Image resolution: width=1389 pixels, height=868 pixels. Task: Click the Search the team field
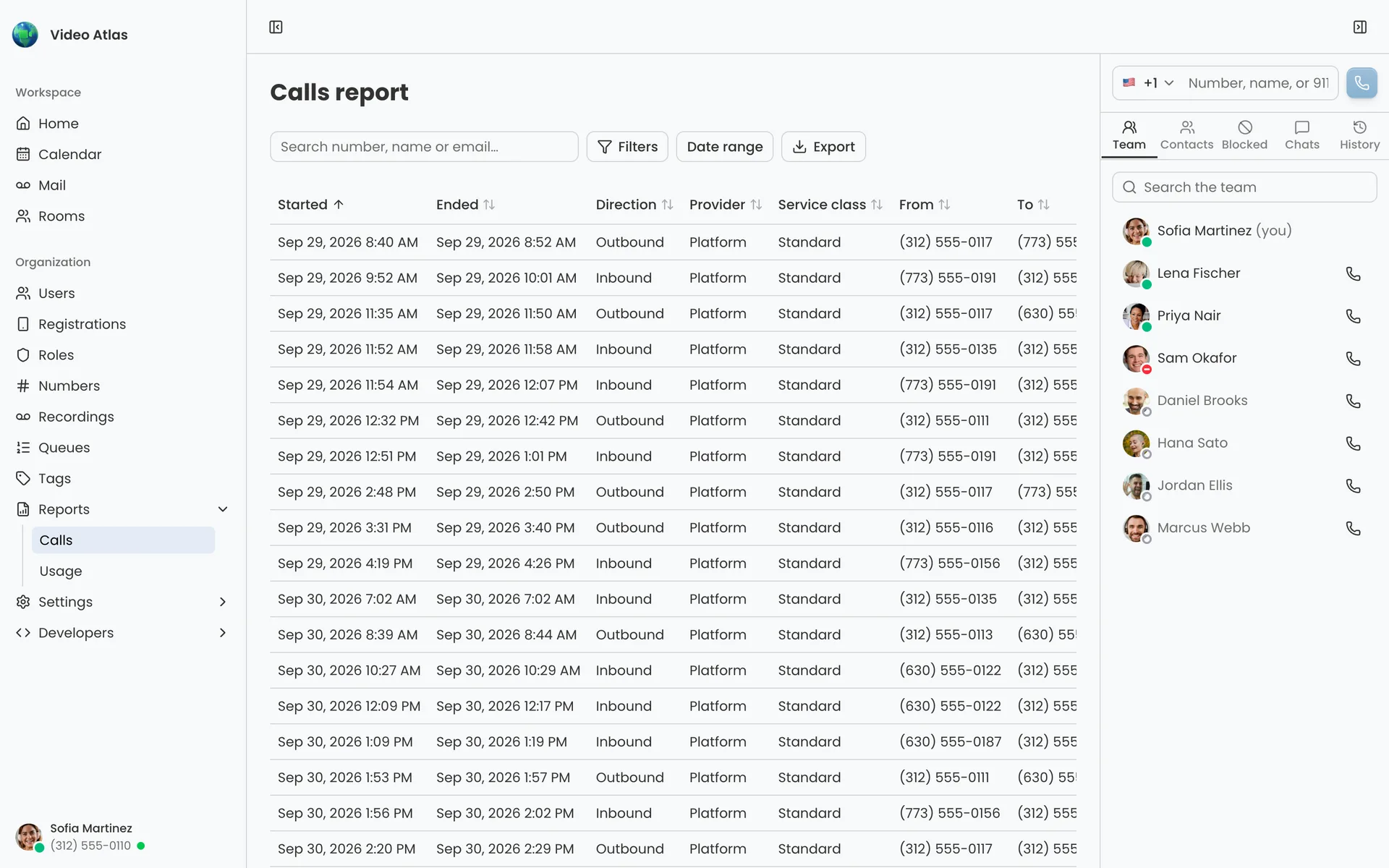point(1244,187)
